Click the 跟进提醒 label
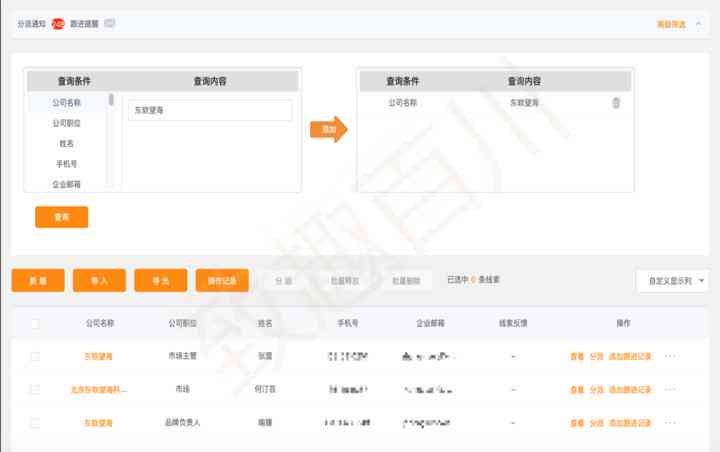 coord(84,24)
